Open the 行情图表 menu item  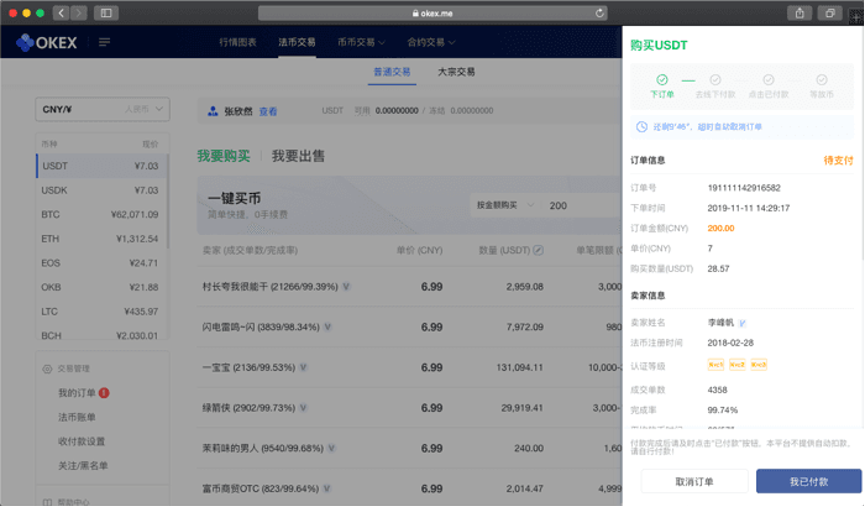(x=238, y=42)
